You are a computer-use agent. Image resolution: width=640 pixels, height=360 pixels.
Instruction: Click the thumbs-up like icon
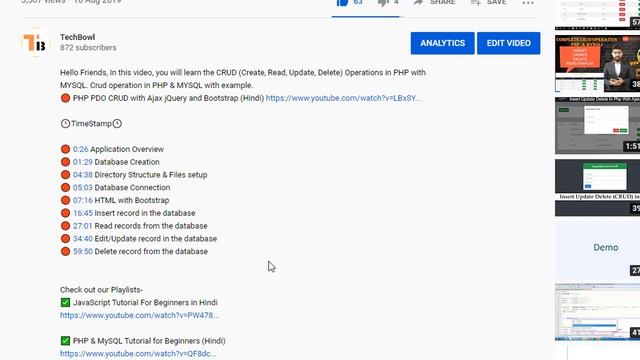(342, 2)
